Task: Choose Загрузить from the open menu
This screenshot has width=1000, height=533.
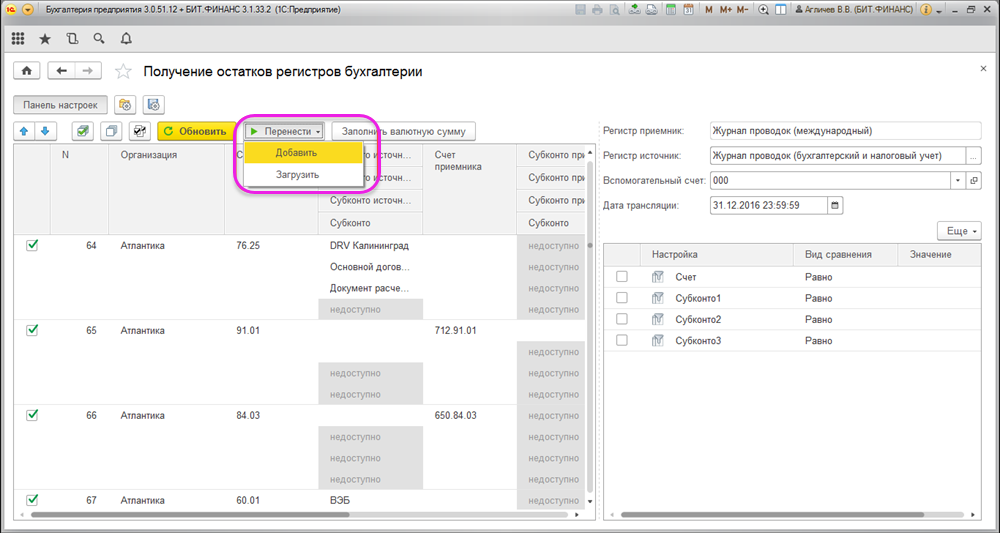Action: tap(297, 174)
